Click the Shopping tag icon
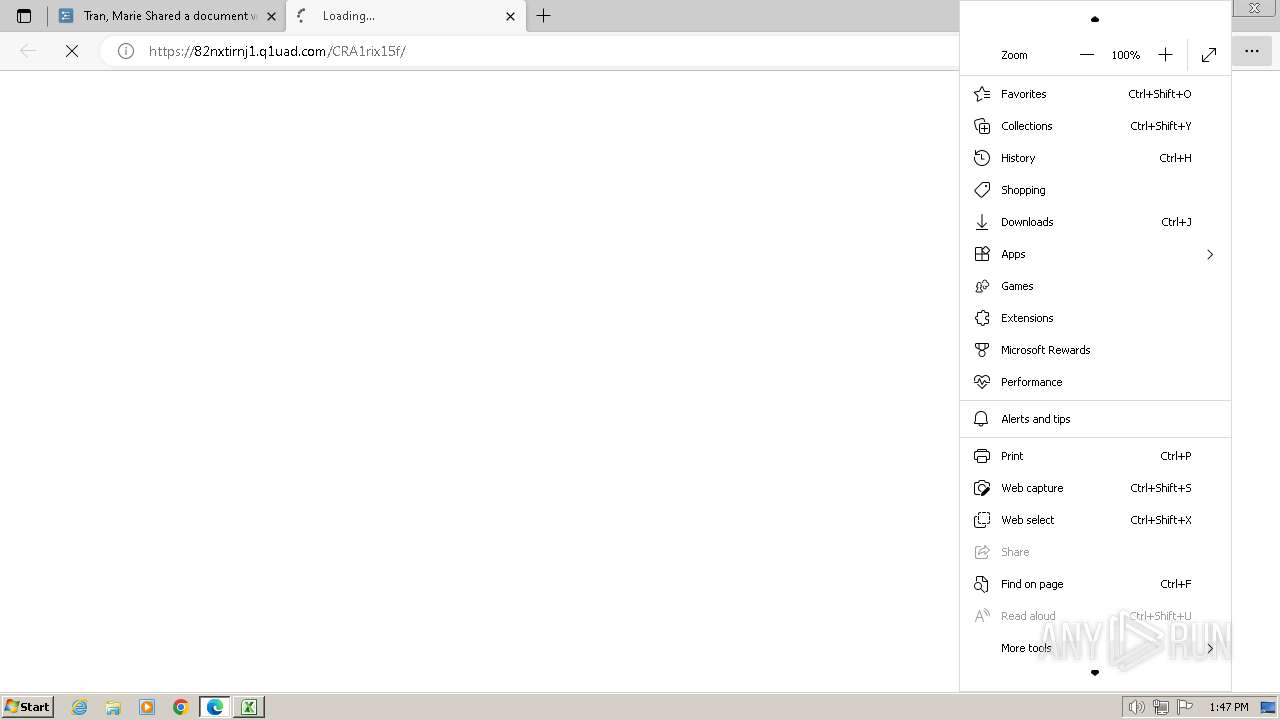This screenshot has width=1280, height=720. [x=982, y=190]
